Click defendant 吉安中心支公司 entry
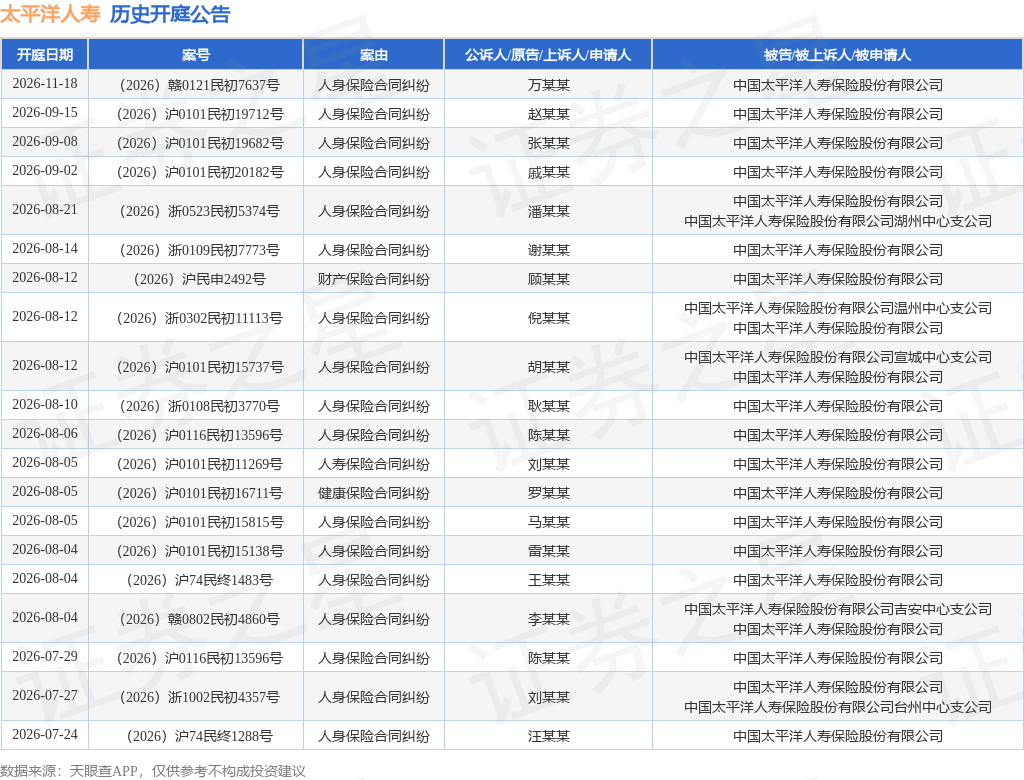 [x=838, y=609]
